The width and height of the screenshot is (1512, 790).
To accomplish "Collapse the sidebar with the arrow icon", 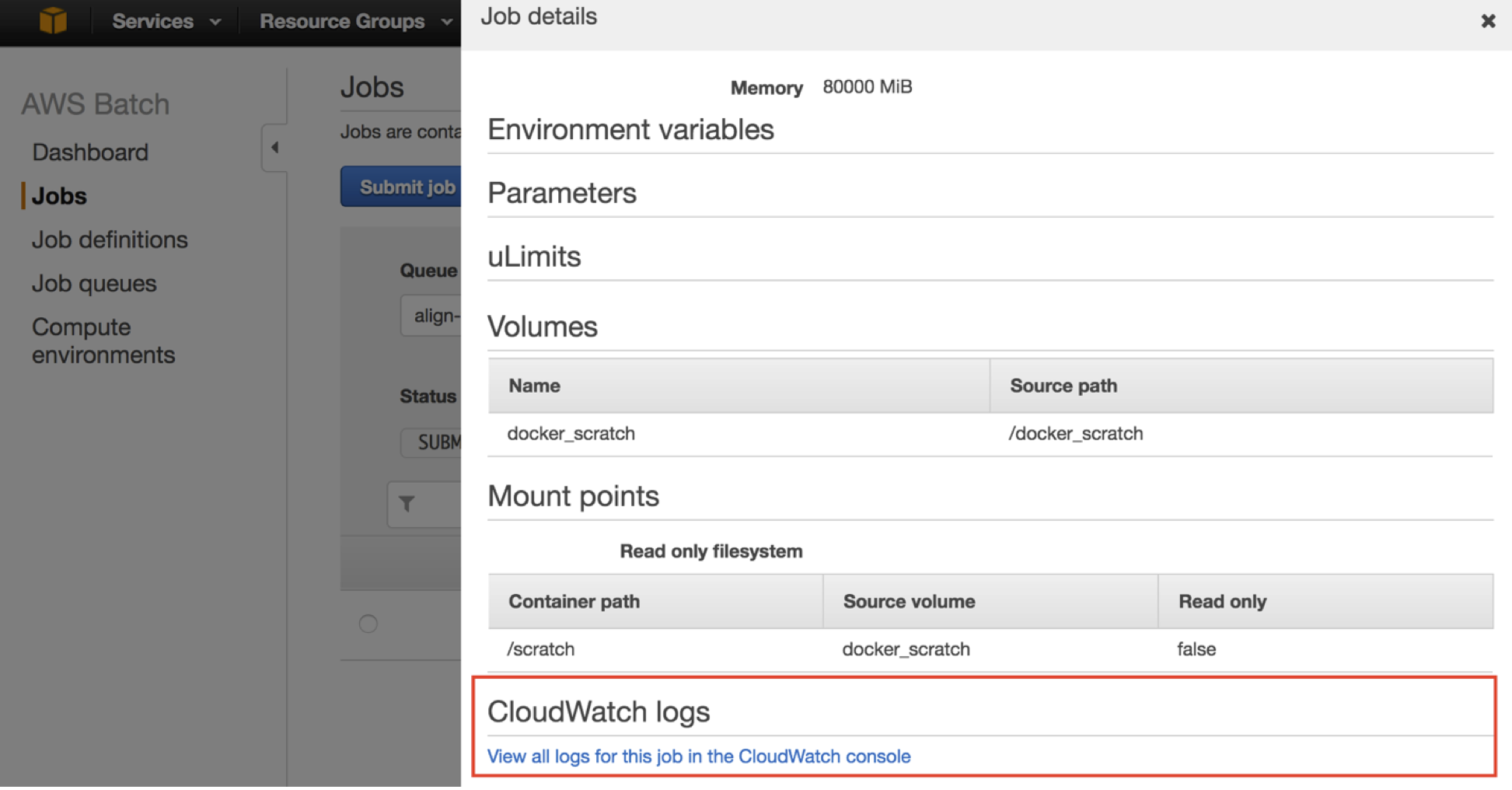I will pyautogui.click(x=274, y=147).
